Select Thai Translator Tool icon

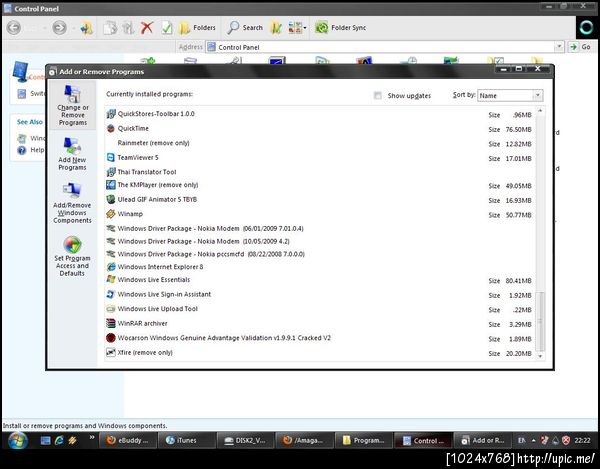pos(111,172)
